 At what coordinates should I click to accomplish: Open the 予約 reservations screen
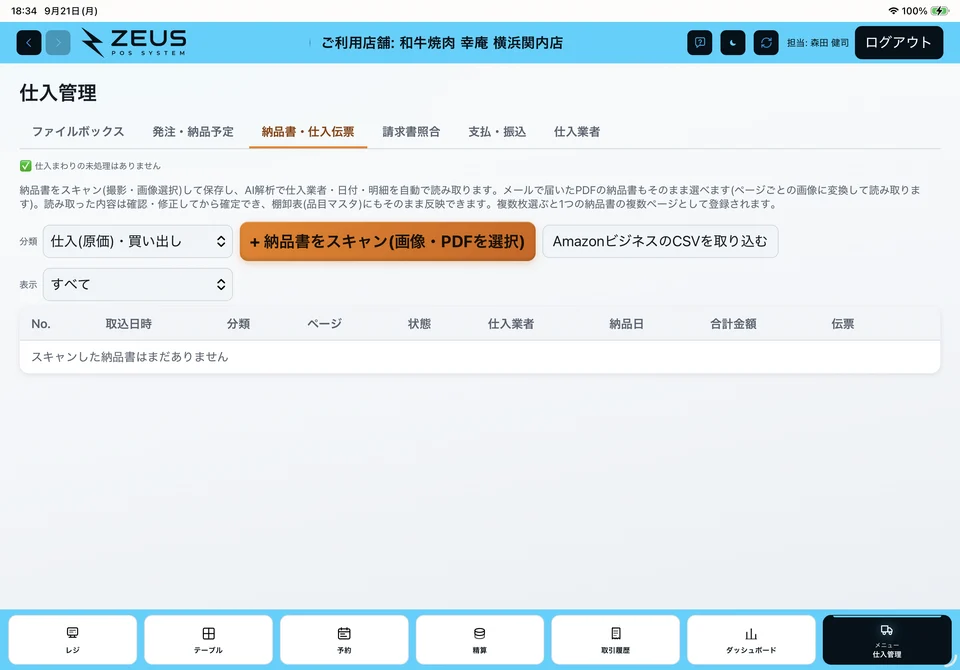pyautogui.click(x=344, y=640)
